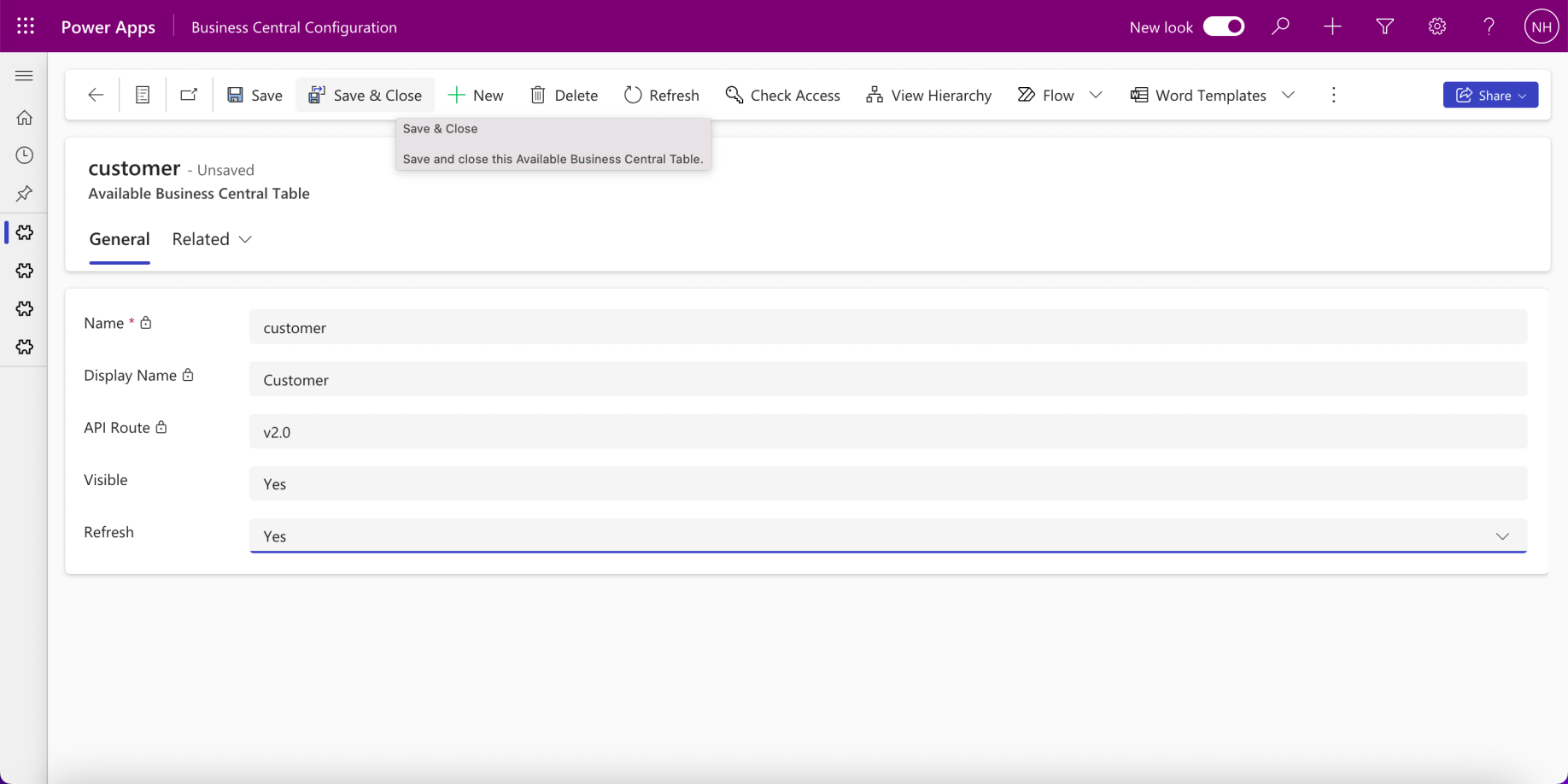Open the settings gear in header
This screenshot has width=1568, height=784.
click(1436, 26)
